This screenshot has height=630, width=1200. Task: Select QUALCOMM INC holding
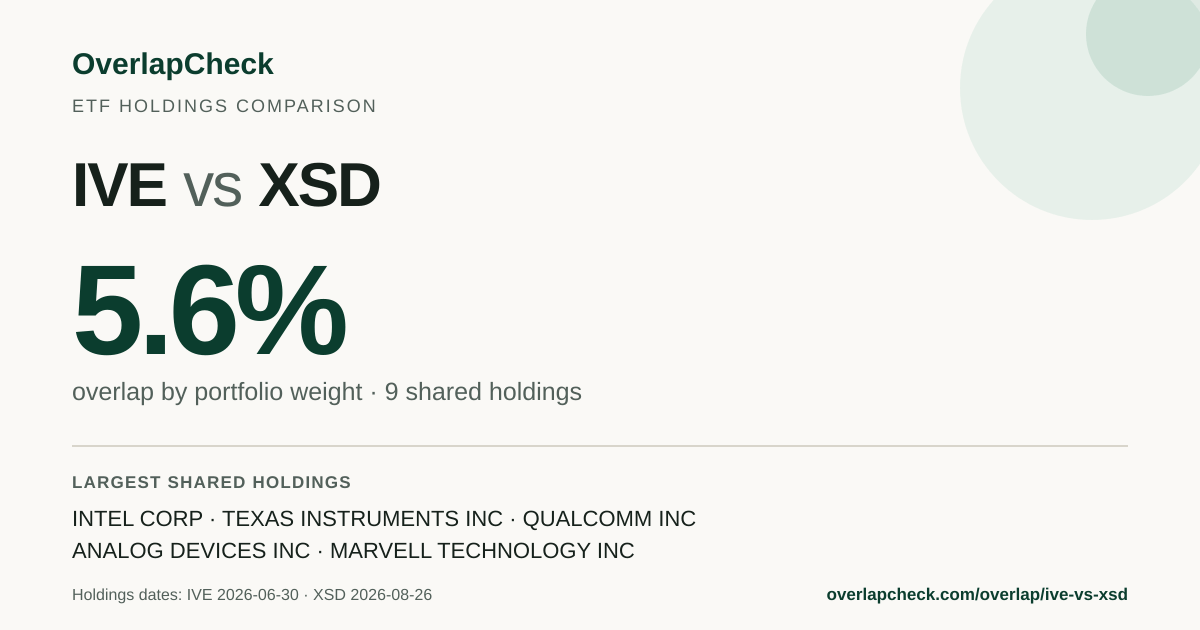[x=609, y=519]
